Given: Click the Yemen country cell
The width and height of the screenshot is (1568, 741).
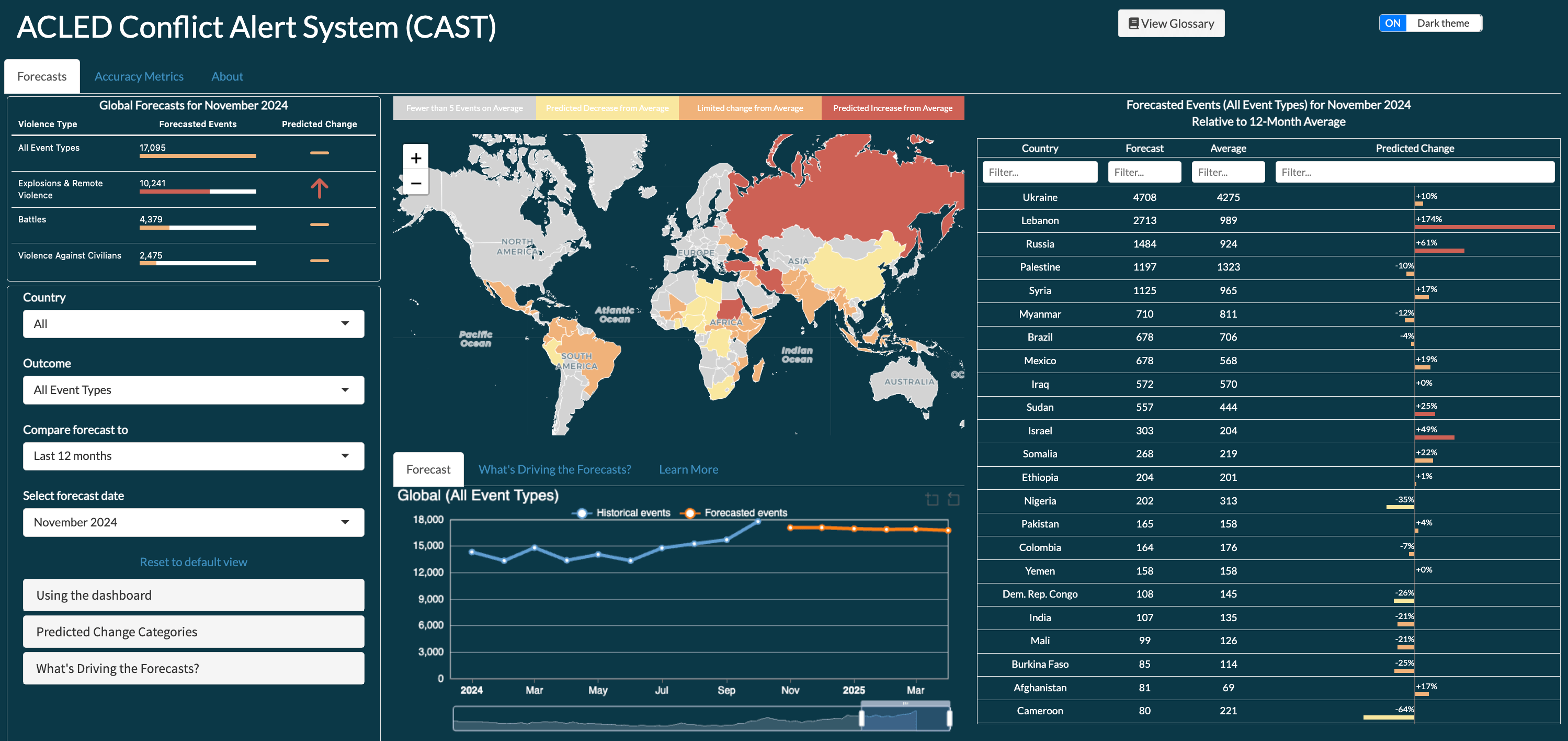Looking at the screenshot, I should (x=1040, y=571).
